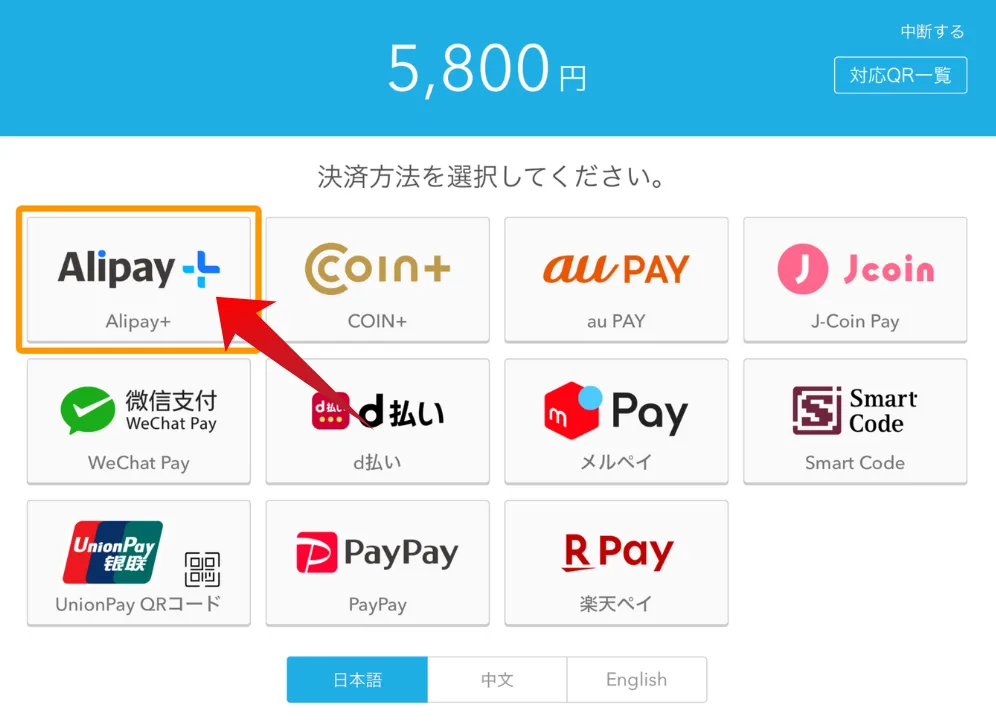The image size is (996, 728).
Task: Choose the WeChat Pay green logo
Action: tap(88, 410)
